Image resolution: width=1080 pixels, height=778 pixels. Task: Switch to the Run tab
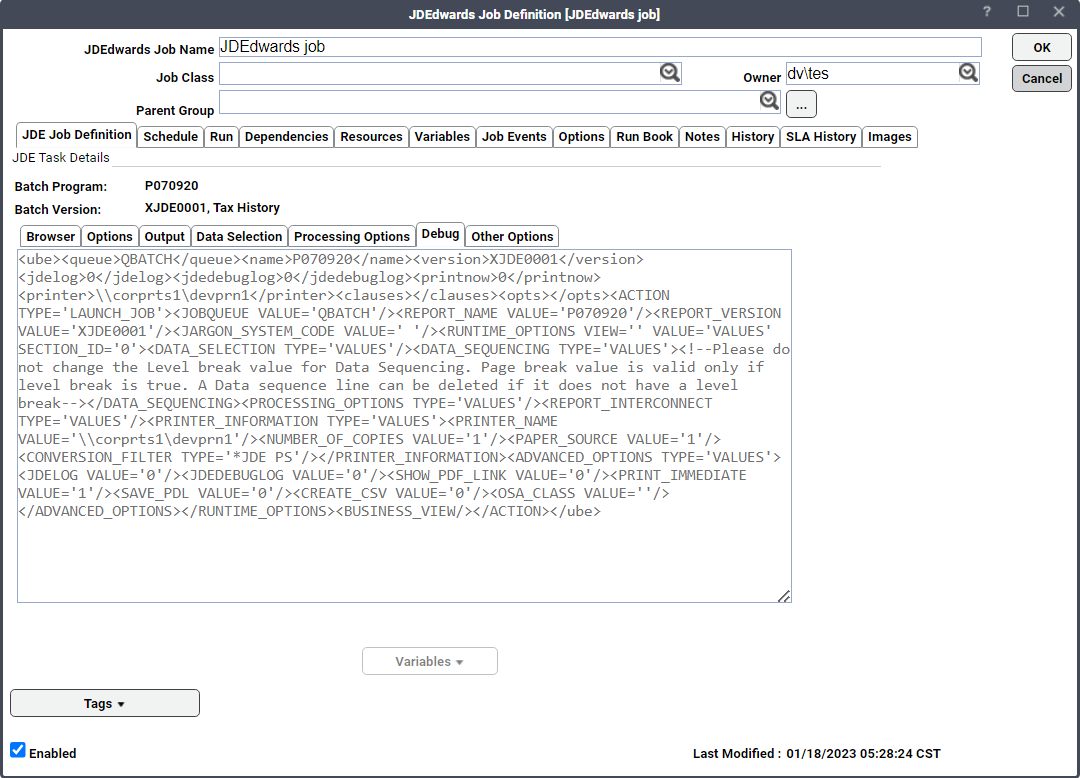[x=221, y=136]
